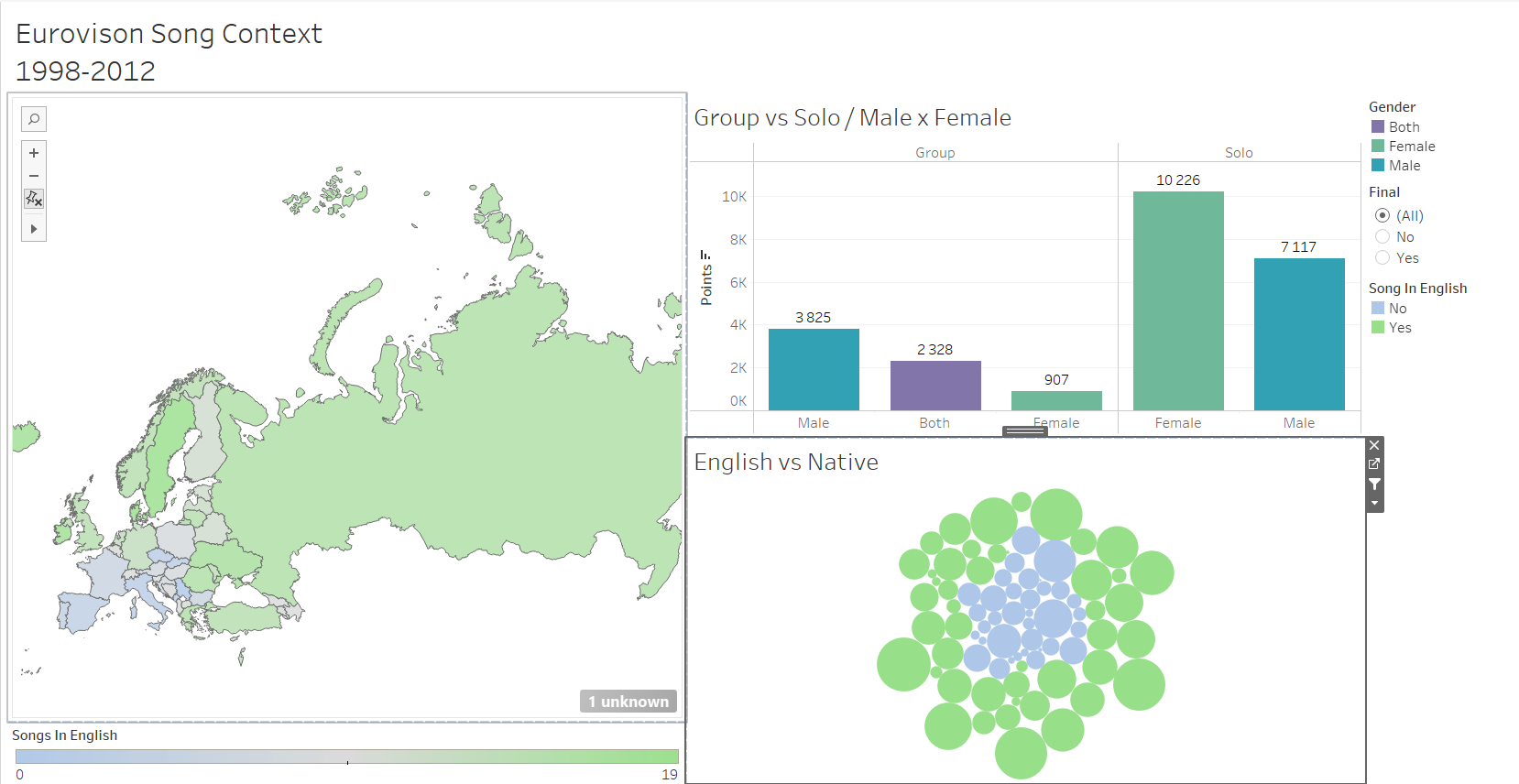Click the 1 unknown indicator

628,702
